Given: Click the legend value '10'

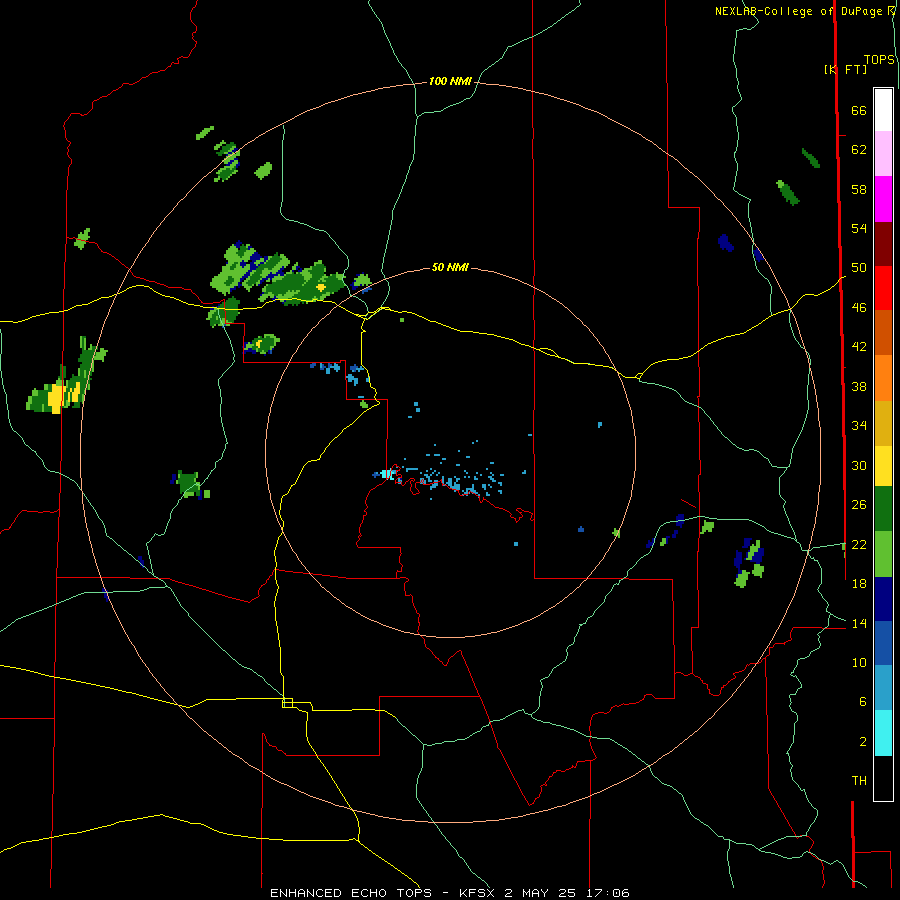Looking at the screenshot, I should 859,663.
